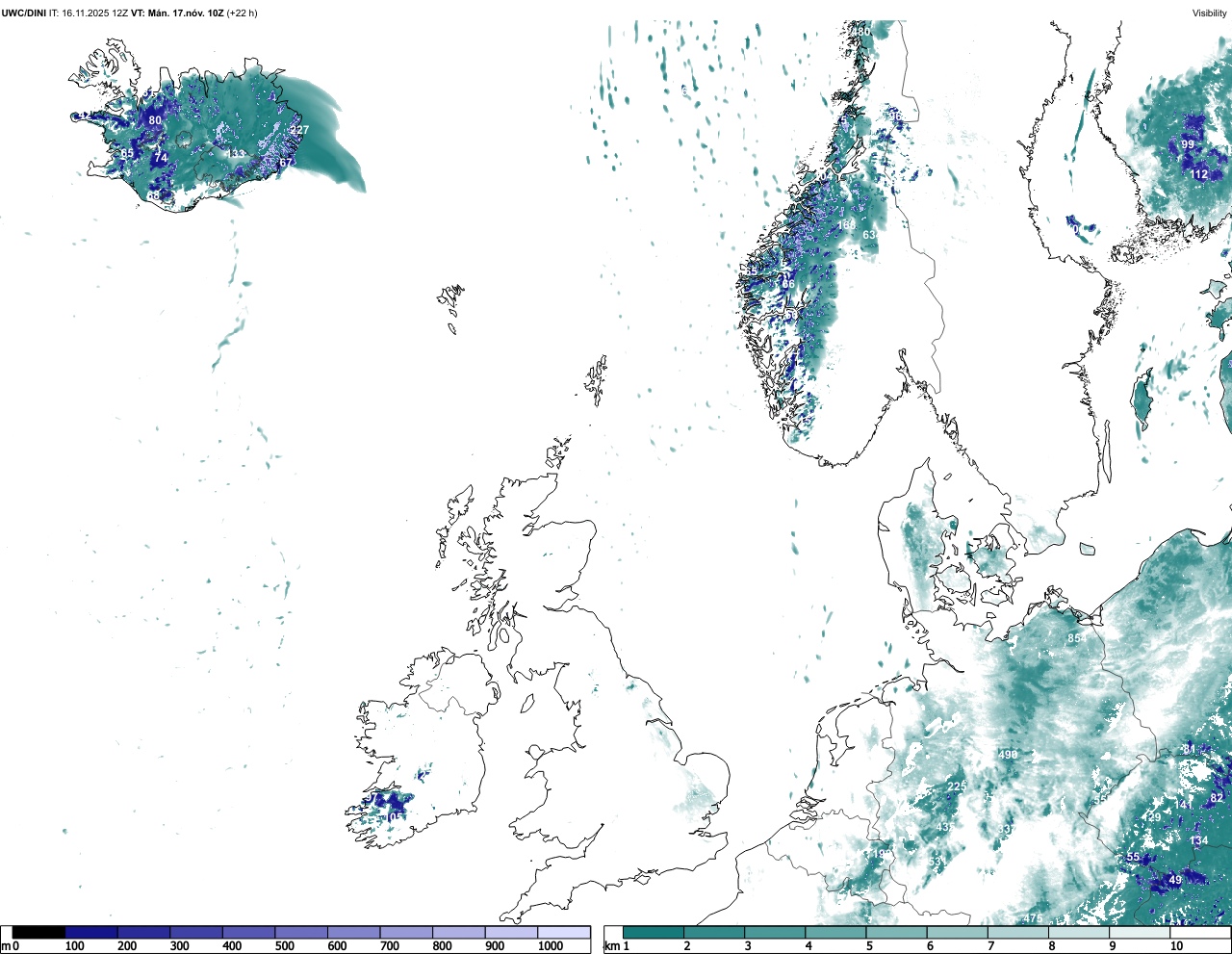Click the '112' visibility value over Finland

(1199, 174)
